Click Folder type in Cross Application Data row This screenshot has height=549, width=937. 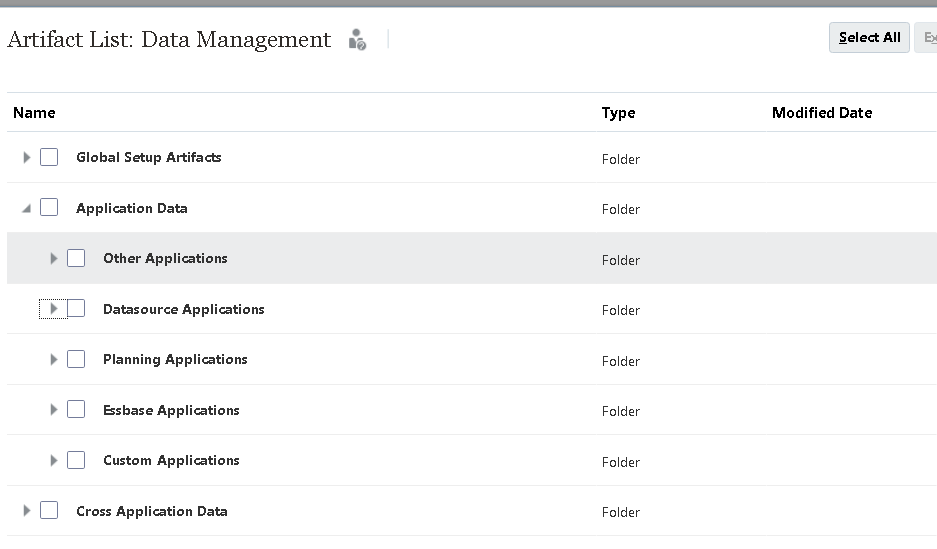[621, 513]
